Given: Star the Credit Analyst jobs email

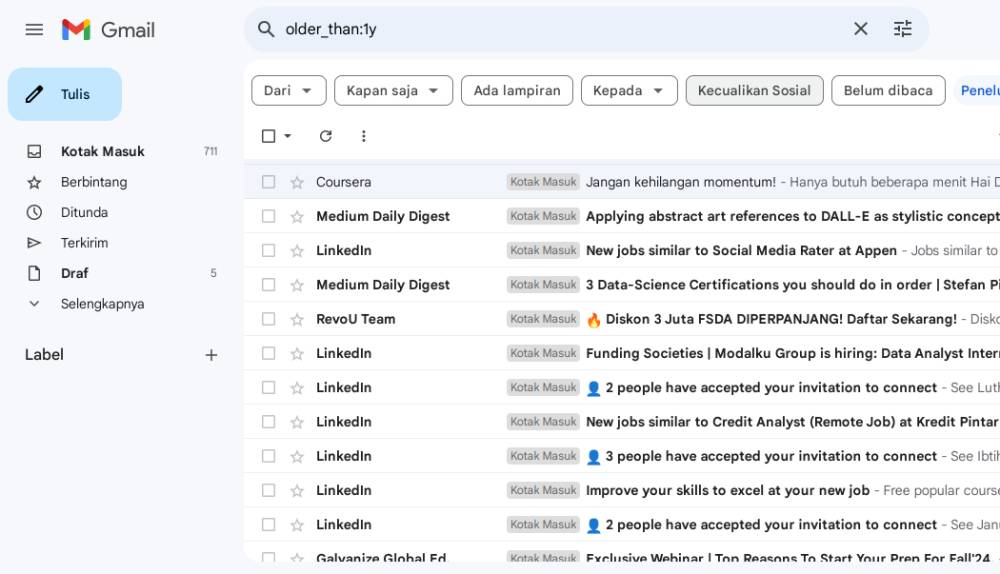Looking at the screenshot, I should pyautogui.click(x=297, y=422).
